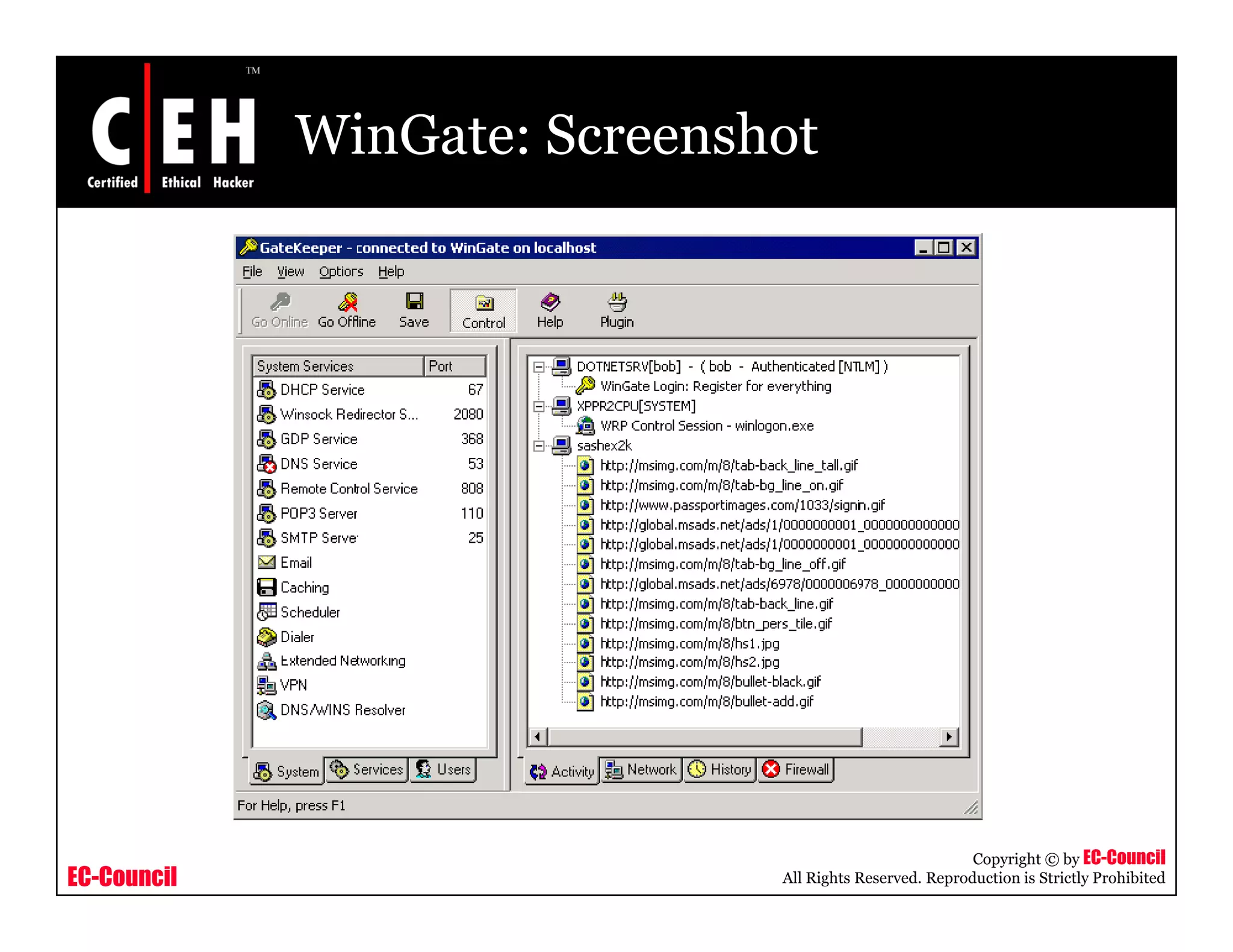Collapse the XPPR2CPU[SYSTEM] tree node

(x=539, y=406)
